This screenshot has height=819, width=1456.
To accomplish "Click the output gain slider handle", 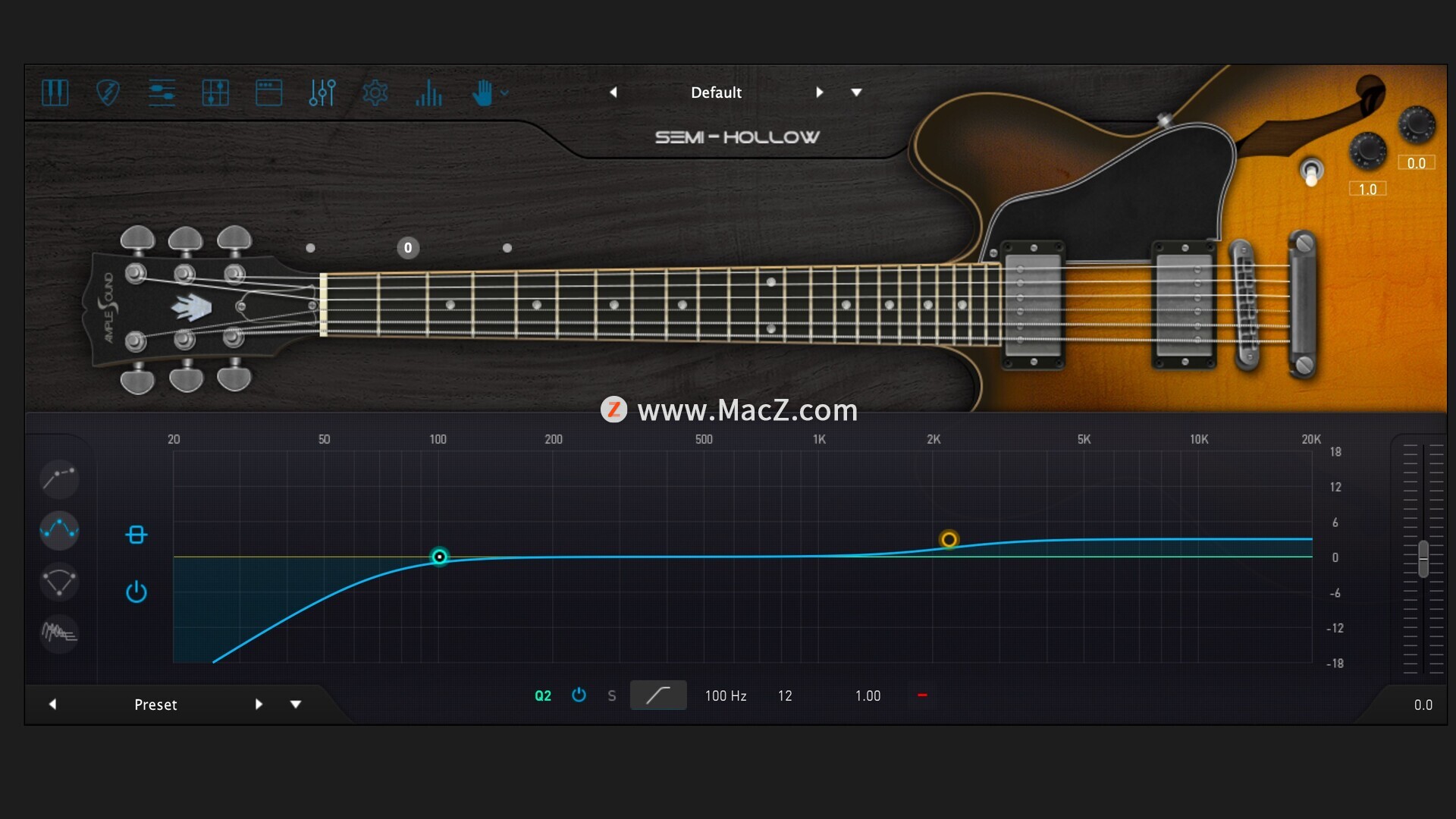I will (x=1423, y=559).
